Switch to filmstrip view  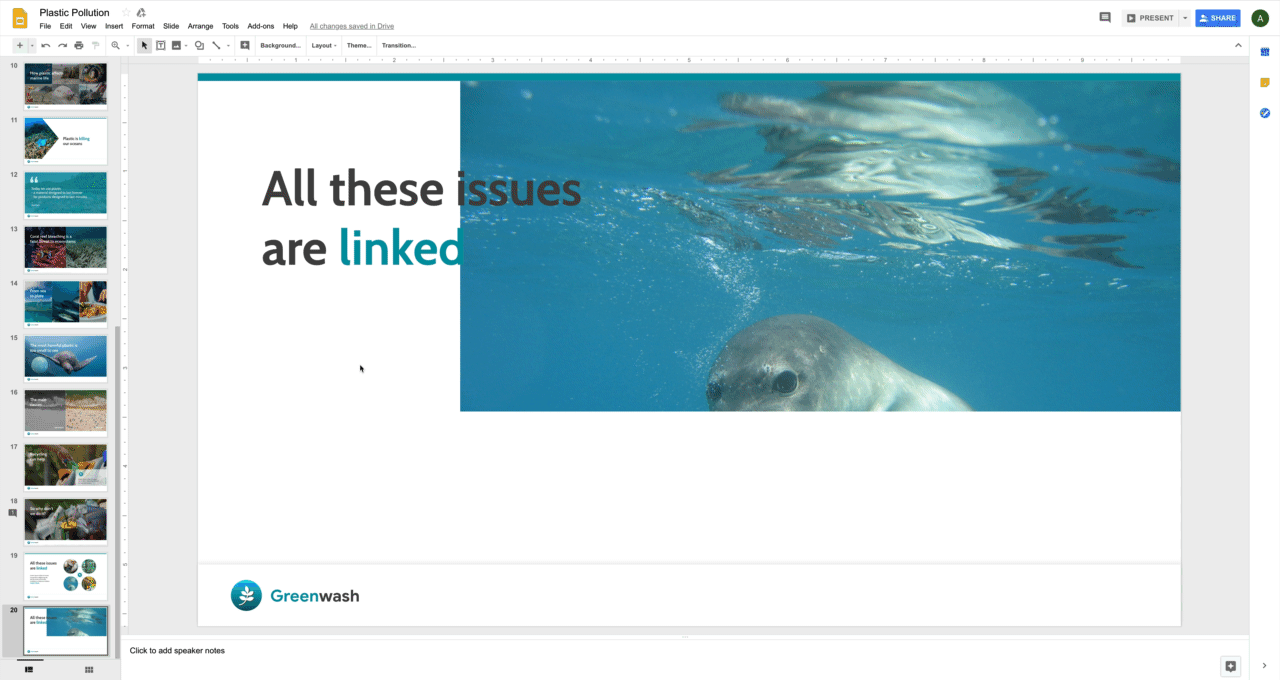(x=29, y=669)
